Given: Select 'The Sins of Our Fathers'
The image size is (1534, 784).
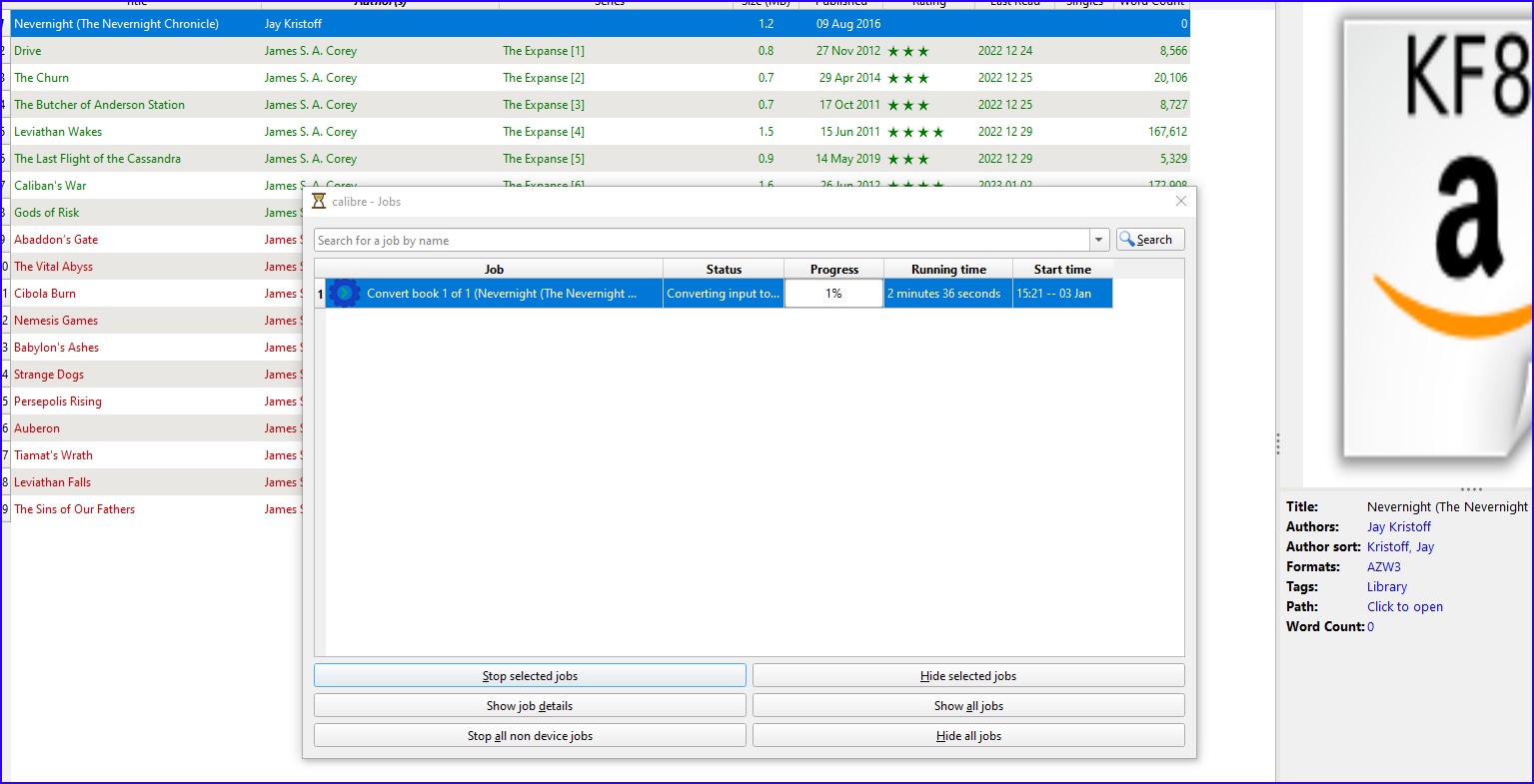Looking at the screenshot, I should click(x=74, y=509).
